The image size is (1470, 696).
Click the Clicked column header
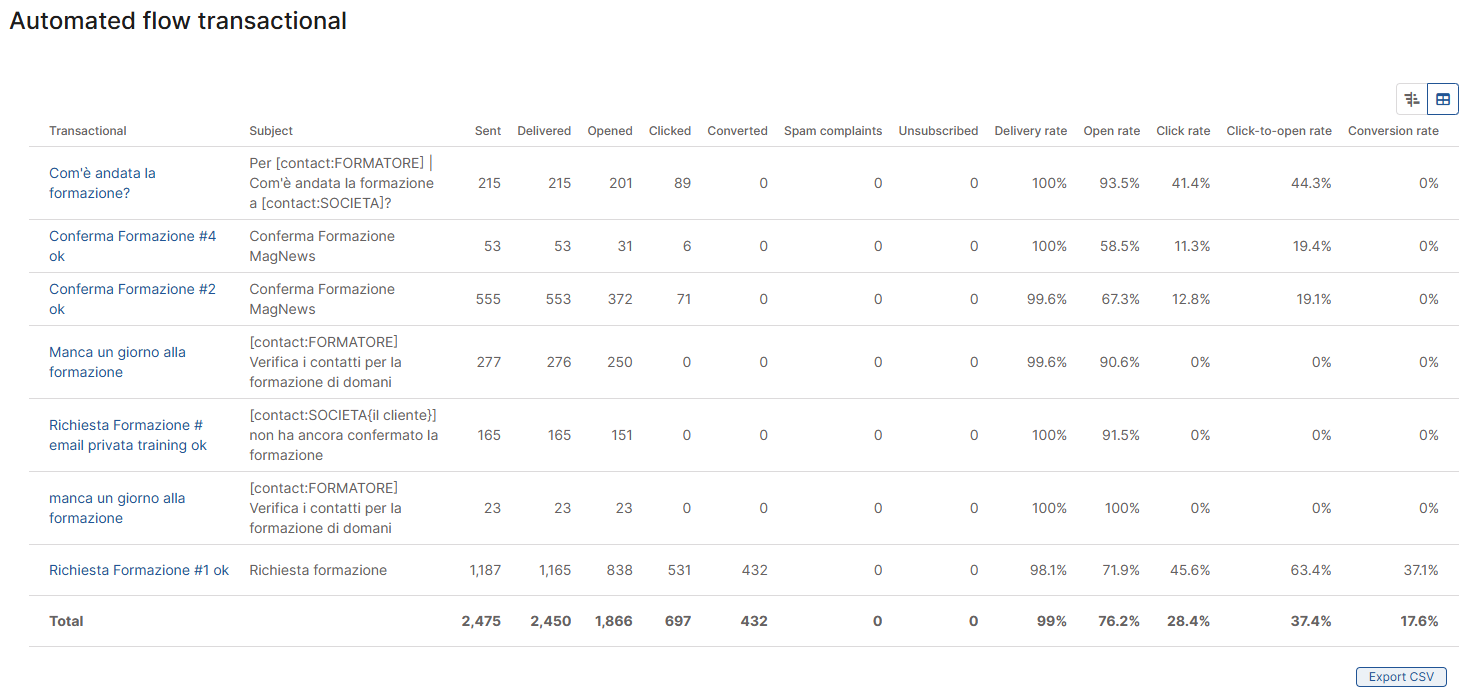(670, 131)
